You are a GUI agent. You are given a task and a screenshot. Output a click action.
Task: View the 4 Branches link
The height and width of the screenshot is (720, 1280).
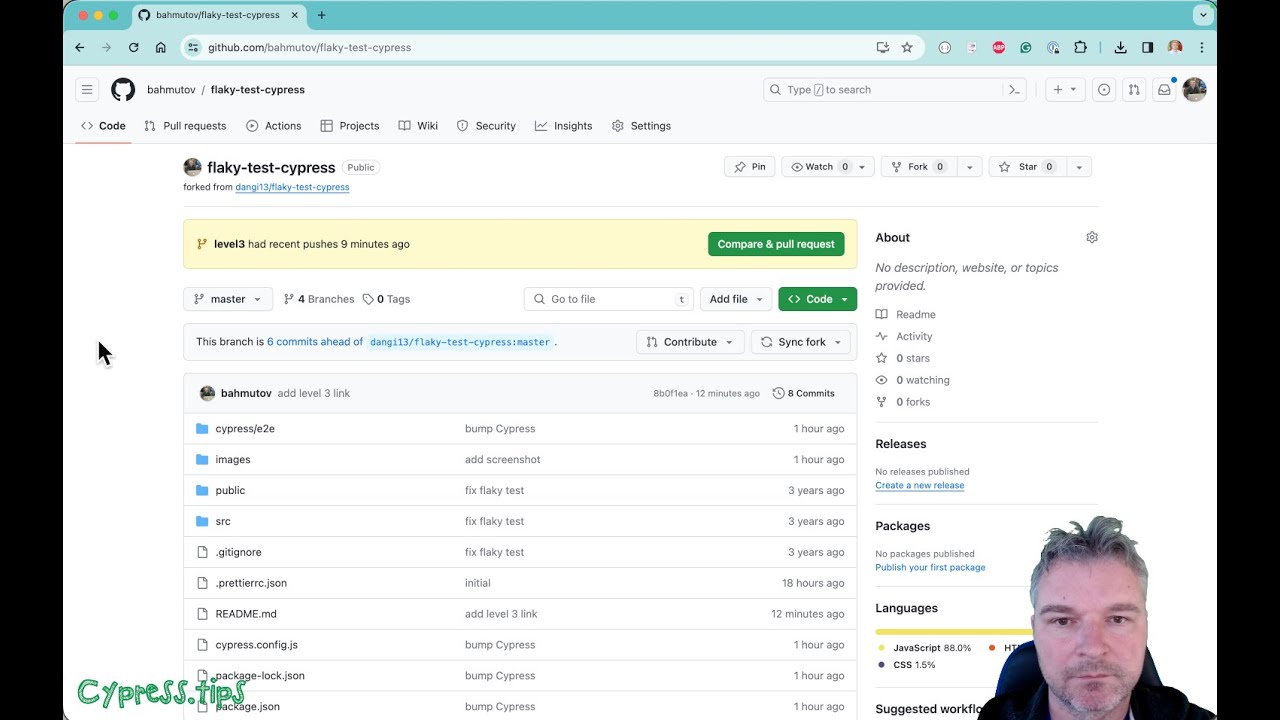coord(319,299)
